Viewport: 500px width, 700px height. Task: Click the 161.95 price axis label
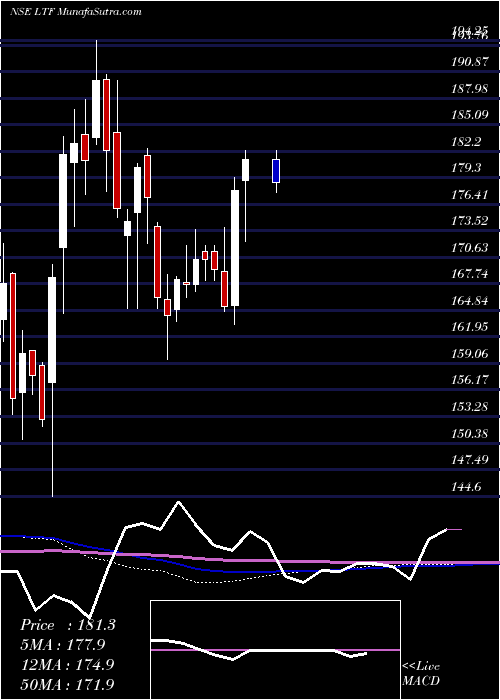469,327
